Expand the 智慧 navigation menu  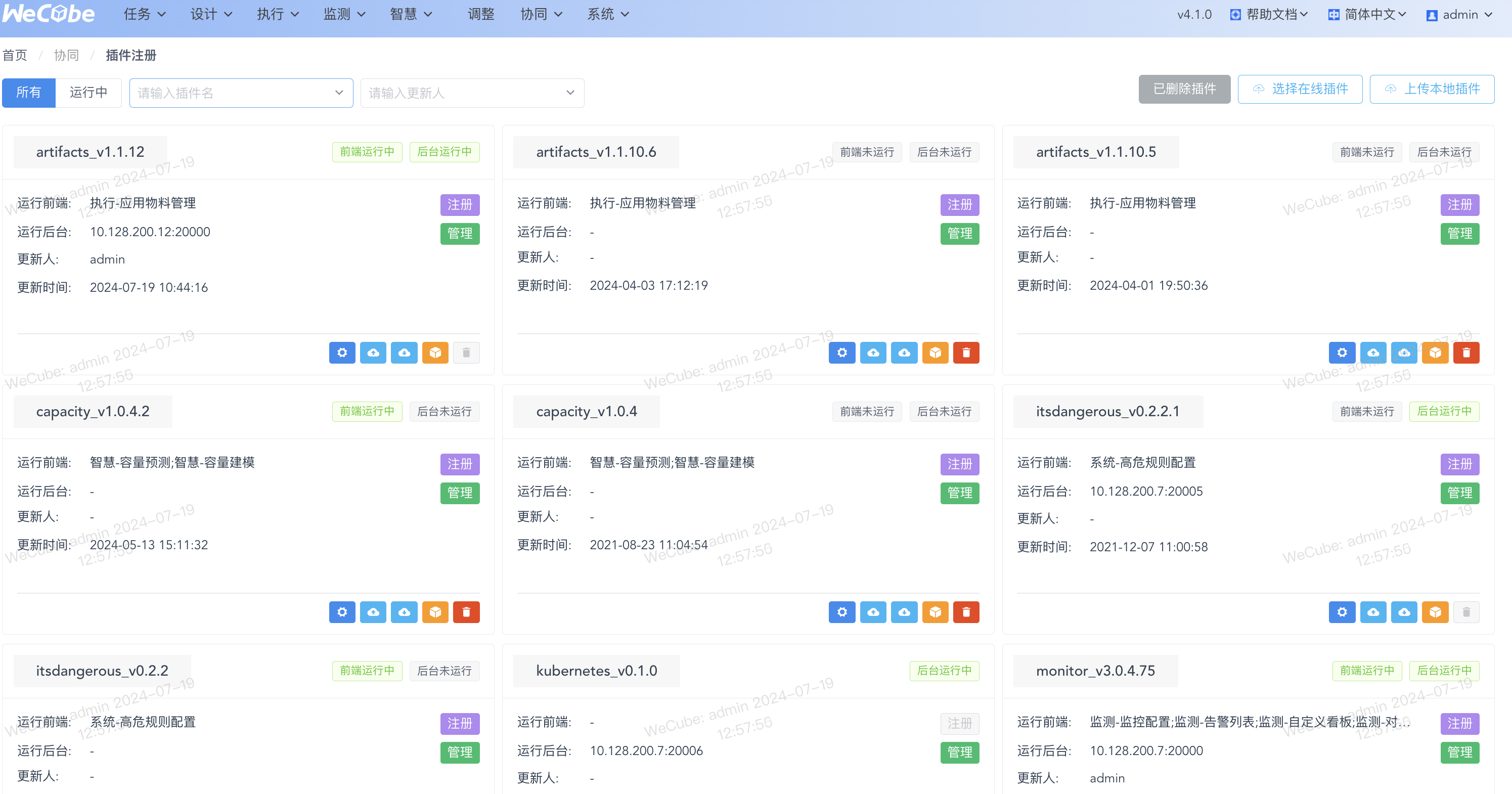[x=411, y=14]
